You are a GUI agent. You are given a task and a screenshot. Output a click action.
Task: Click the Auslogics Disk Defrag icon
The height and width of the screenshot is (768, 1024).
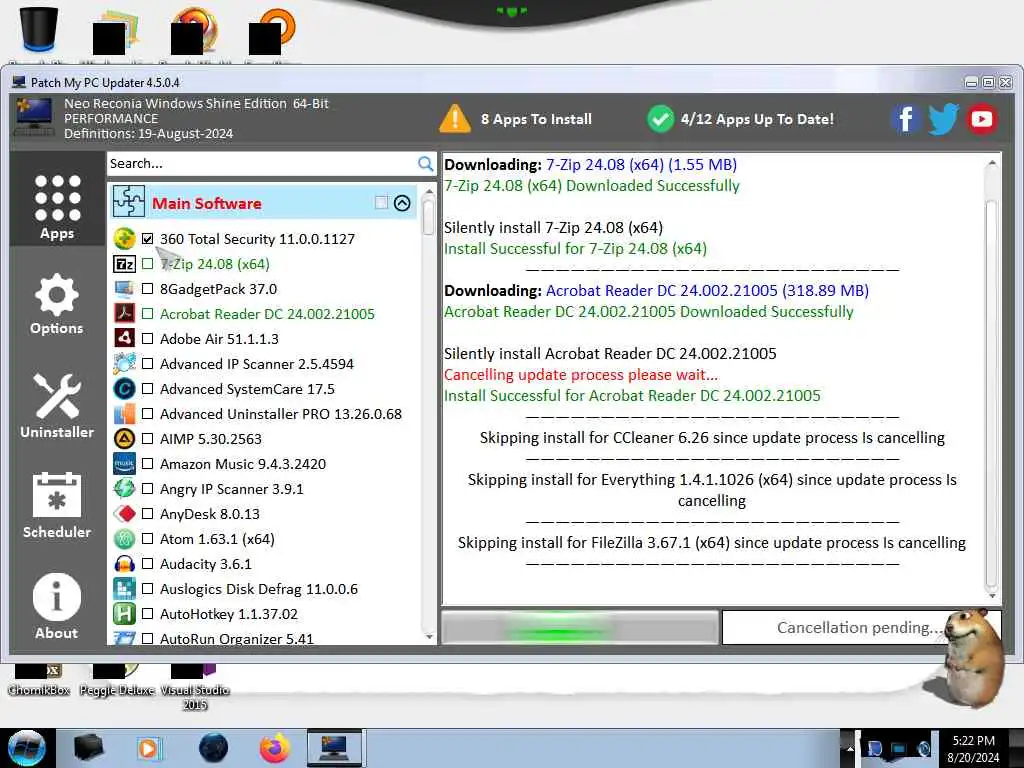click(x=124, y=588)
